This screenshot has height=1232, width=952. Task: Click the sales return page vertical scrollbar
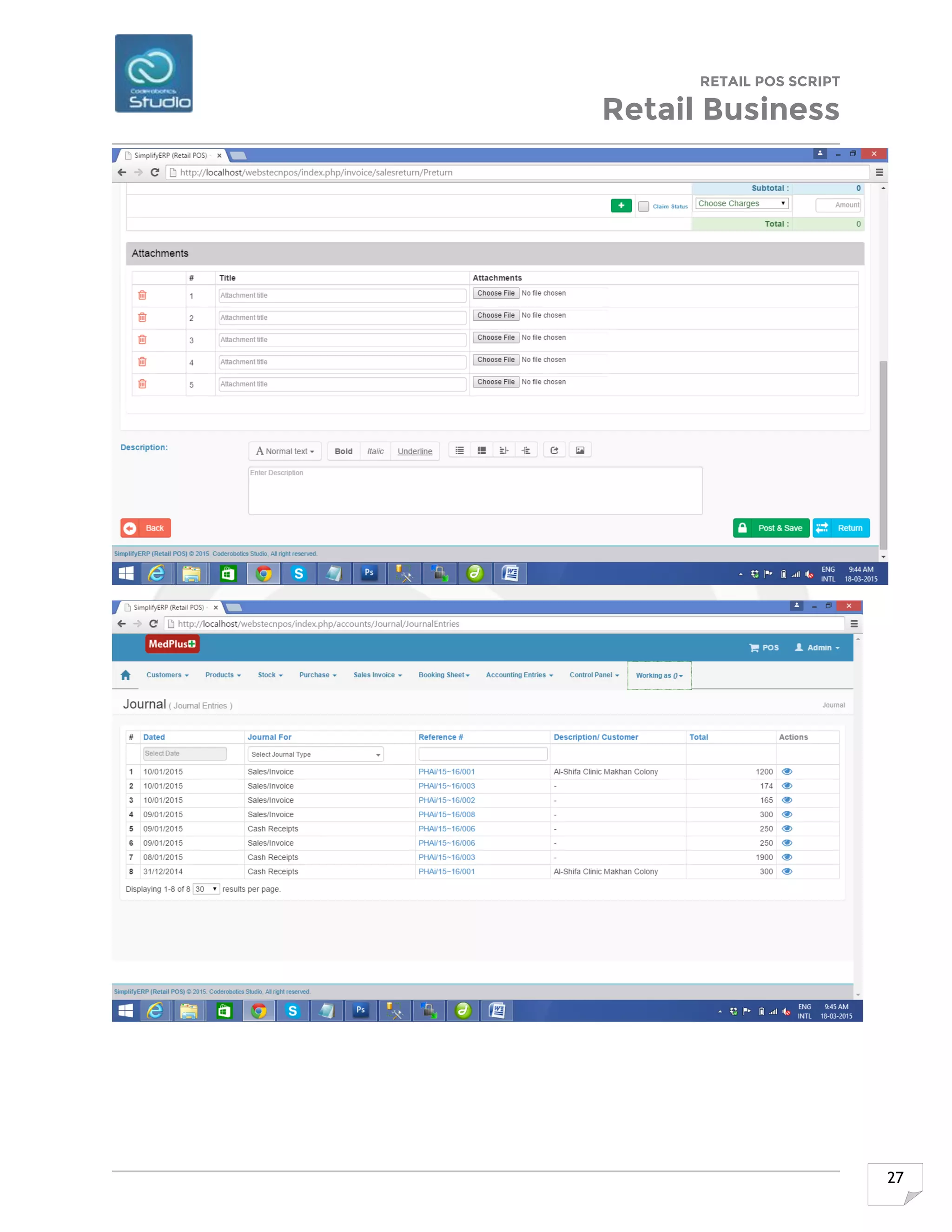(x=883, y=454)
